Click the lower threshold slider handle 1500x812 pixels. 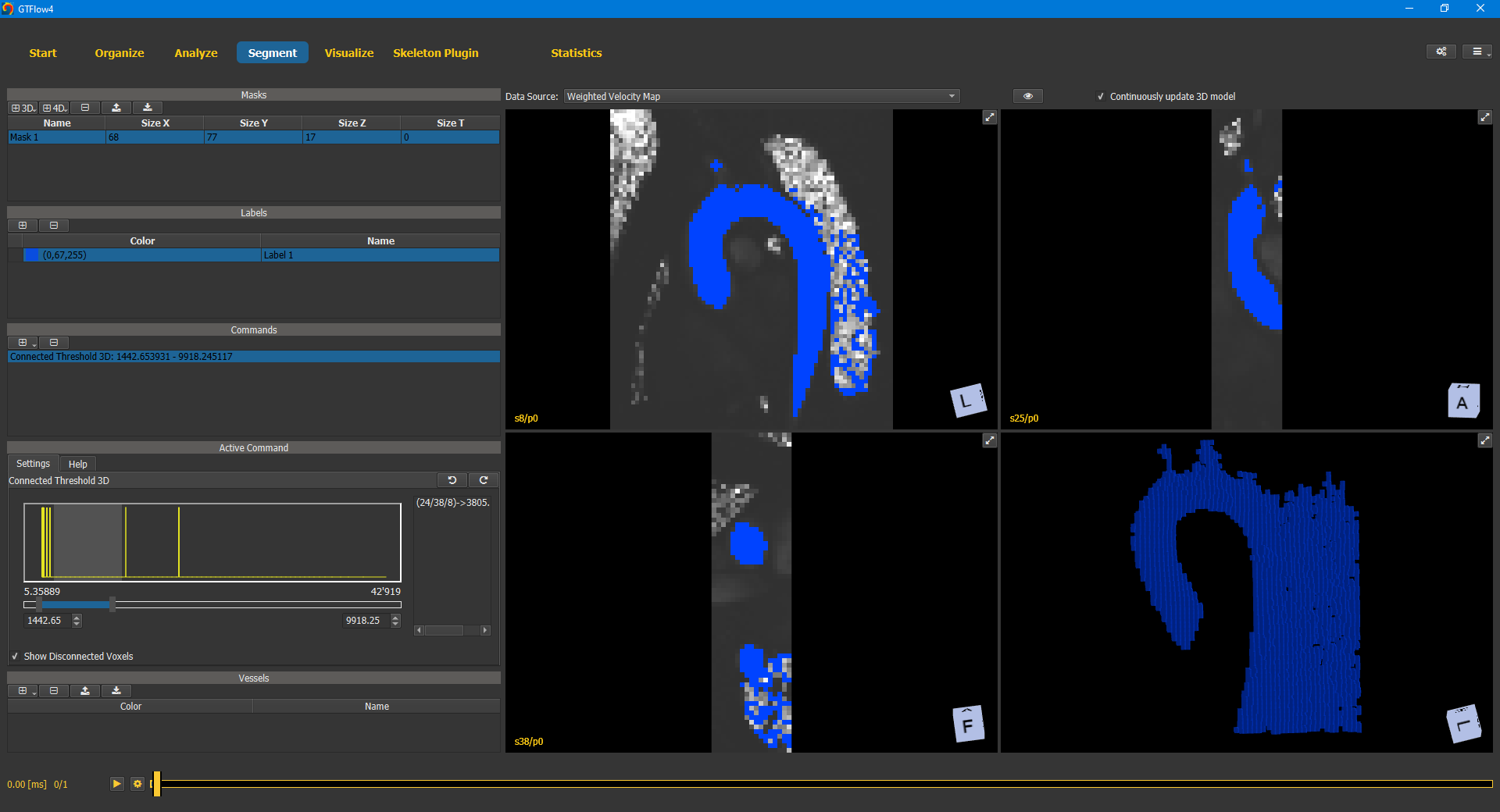click(38, 604)
